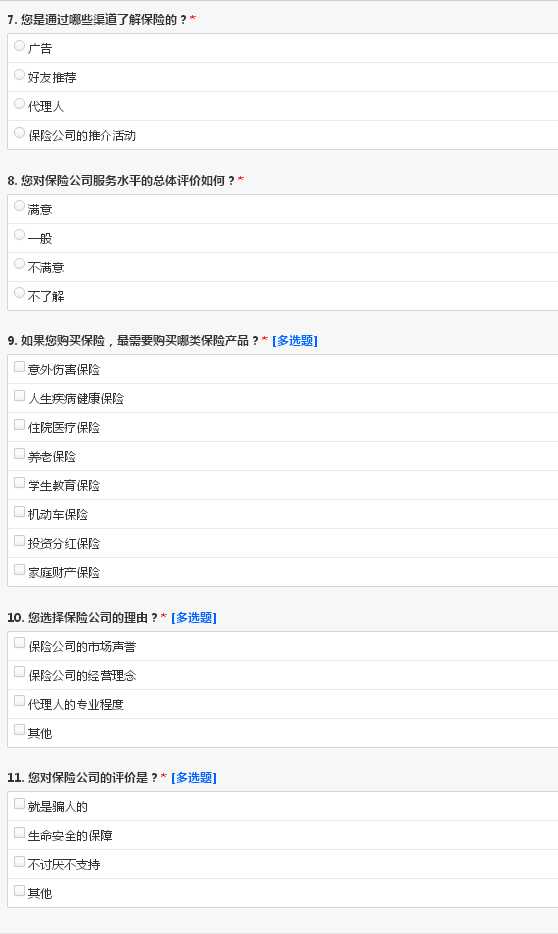Pick 保险公司的推介活动 radio option
The height and width of the screenshot is (934, 558).
click(20, 133)
